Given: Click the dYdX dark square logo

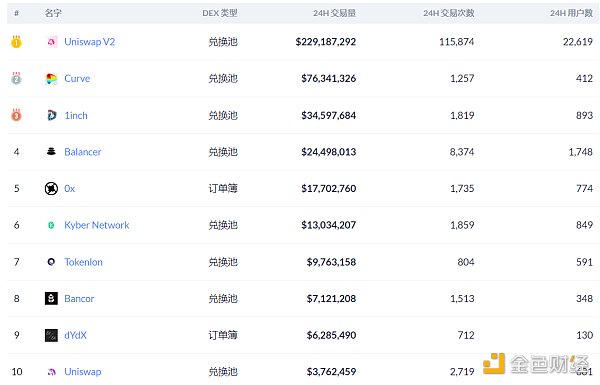Looking at the screenshot, I should [x=51, y=335].
